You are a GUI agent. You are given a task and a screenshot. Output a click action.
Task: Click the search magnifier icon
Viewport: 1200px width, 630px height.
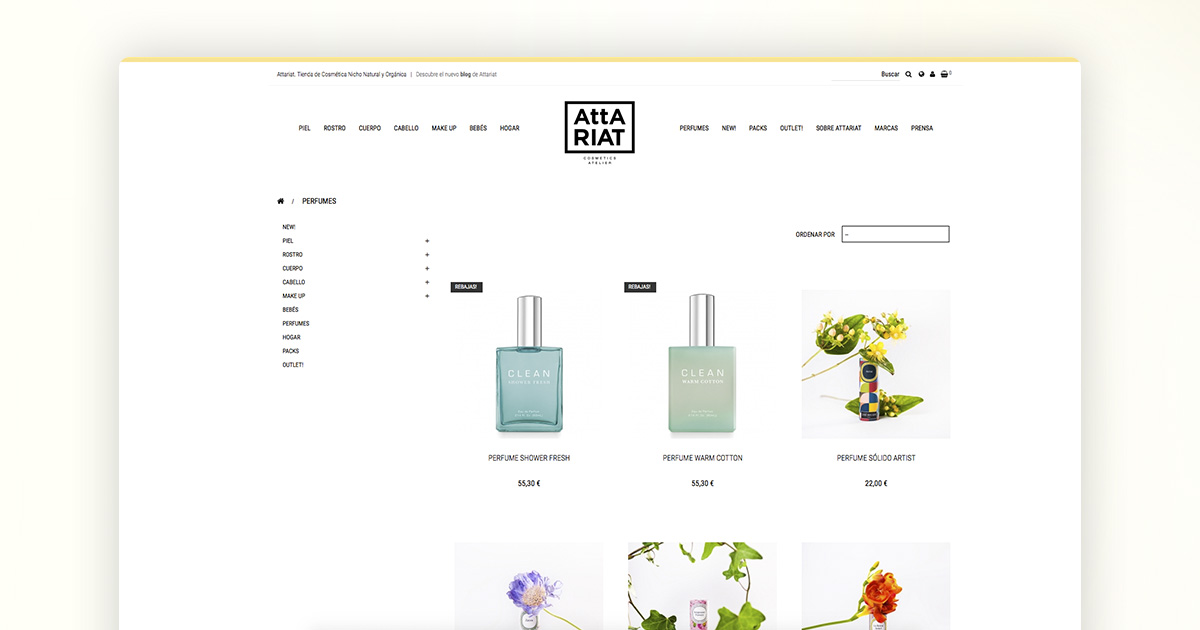(908, 74)
